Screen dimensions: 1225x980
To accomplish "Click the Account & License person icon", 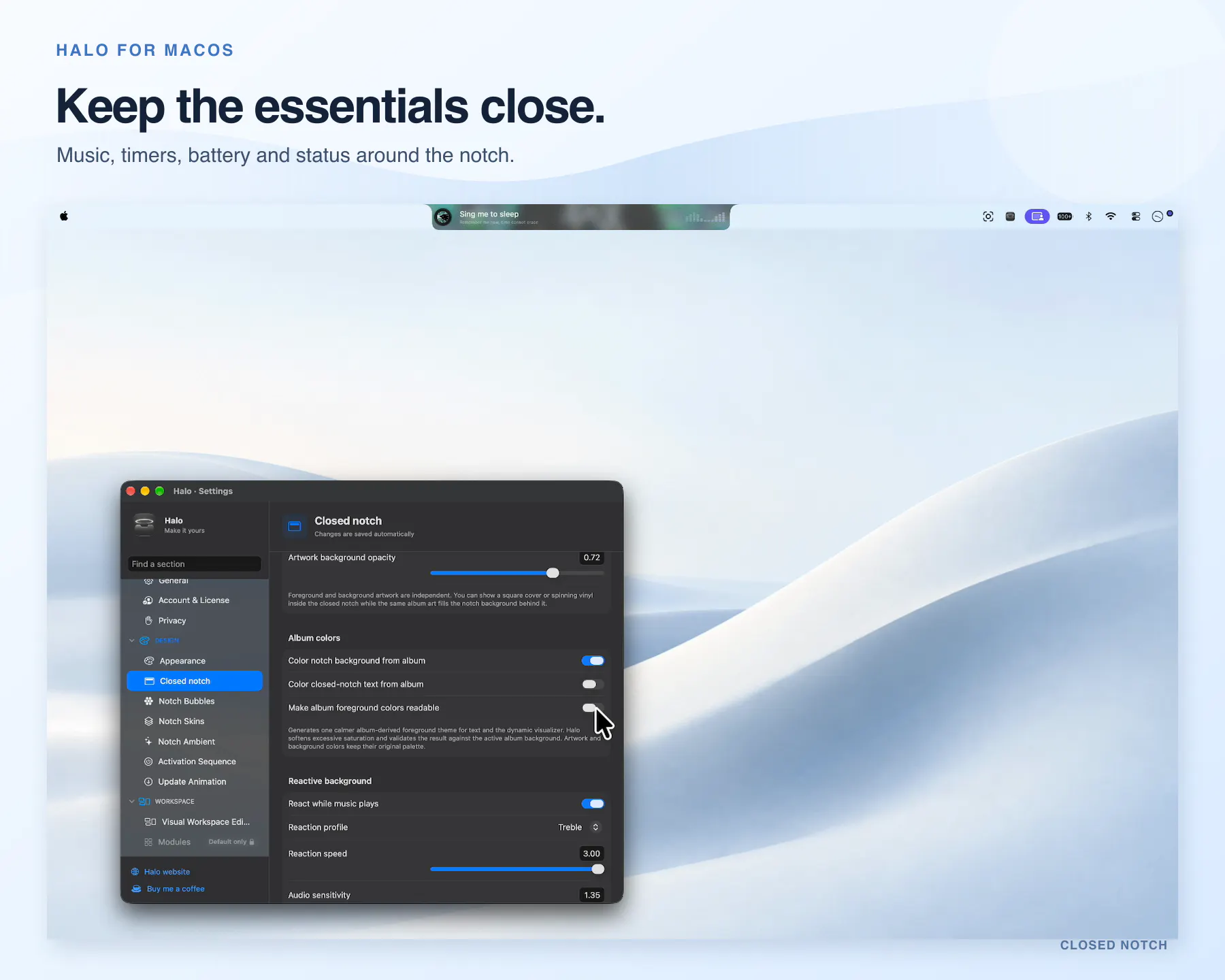I will (x=148, y=600).
